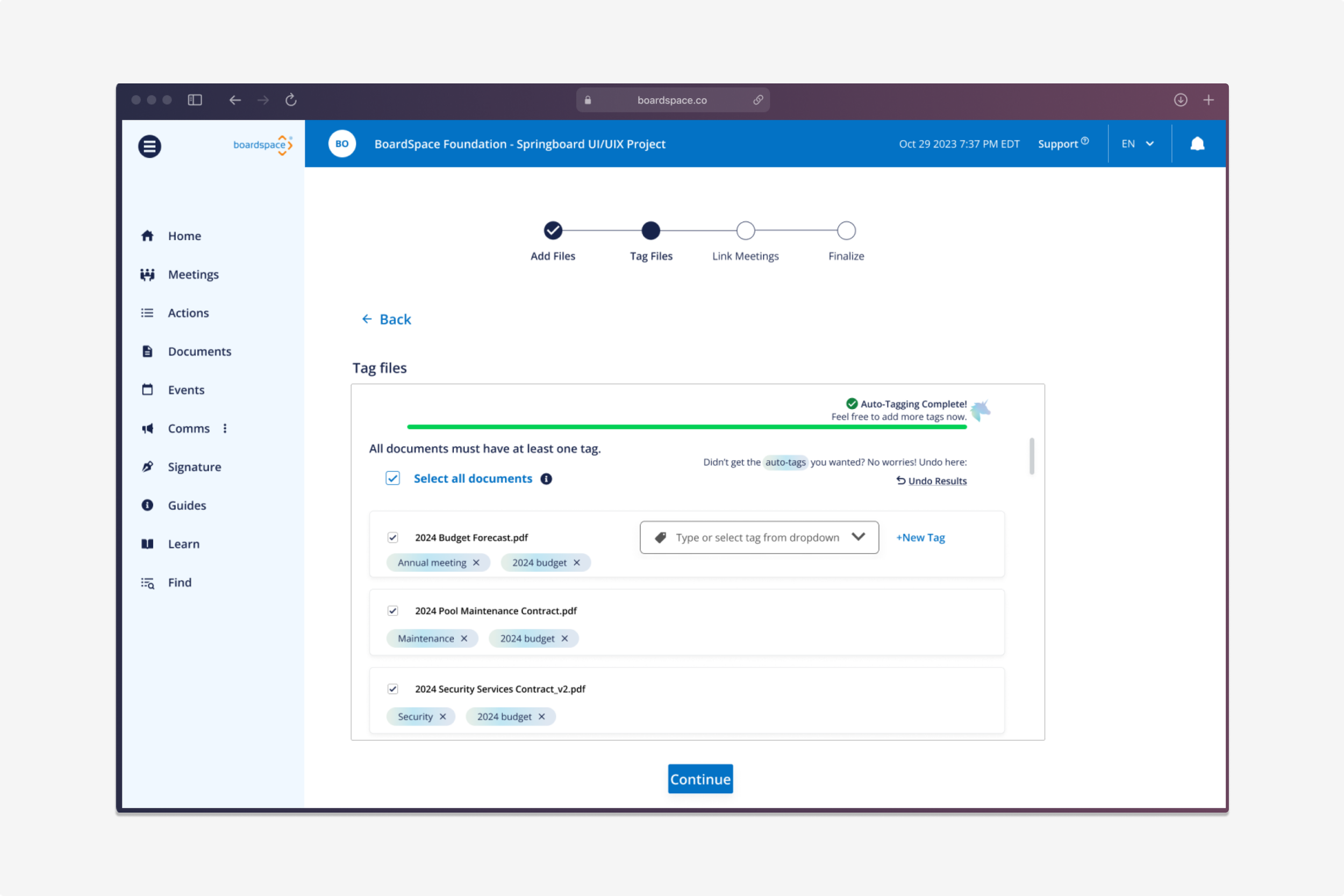Click the BO organization avatar

coord(342,144)
